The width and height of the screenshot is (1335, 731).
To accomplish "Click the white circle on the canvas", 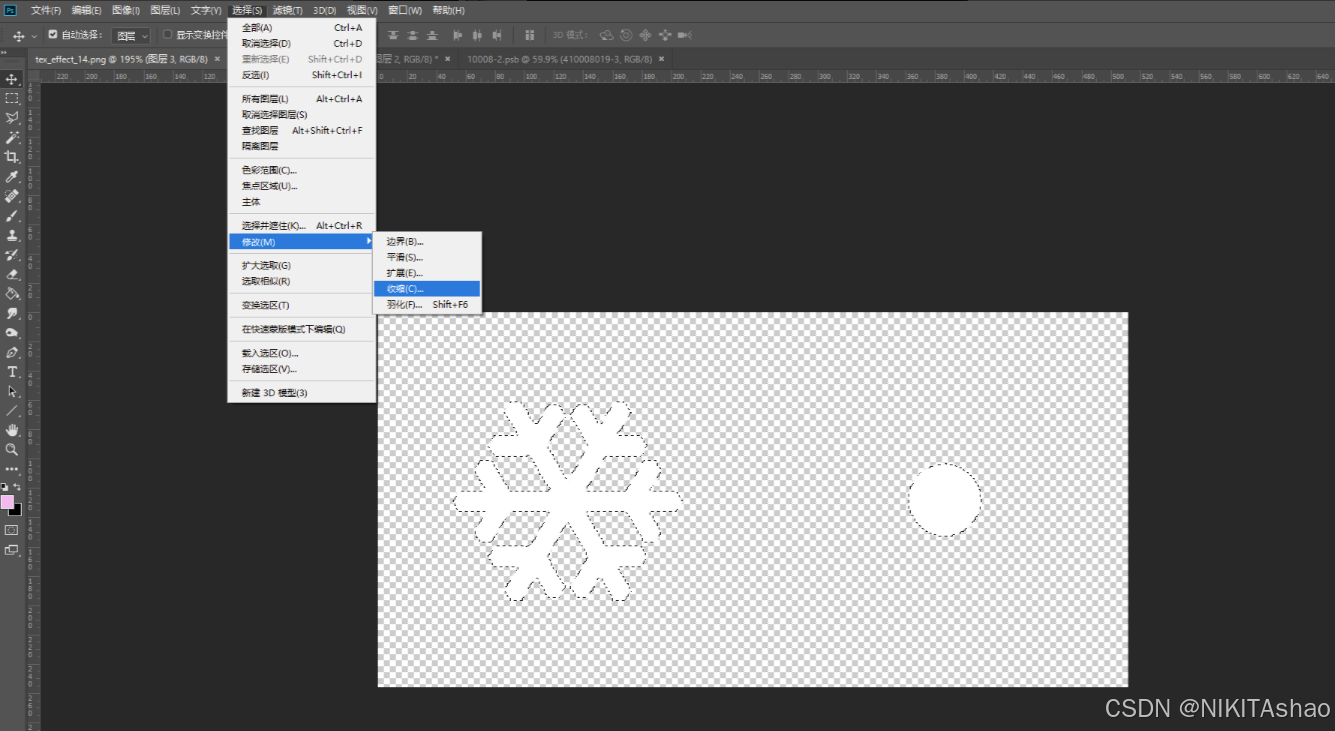I will click(x=944, y=500).
